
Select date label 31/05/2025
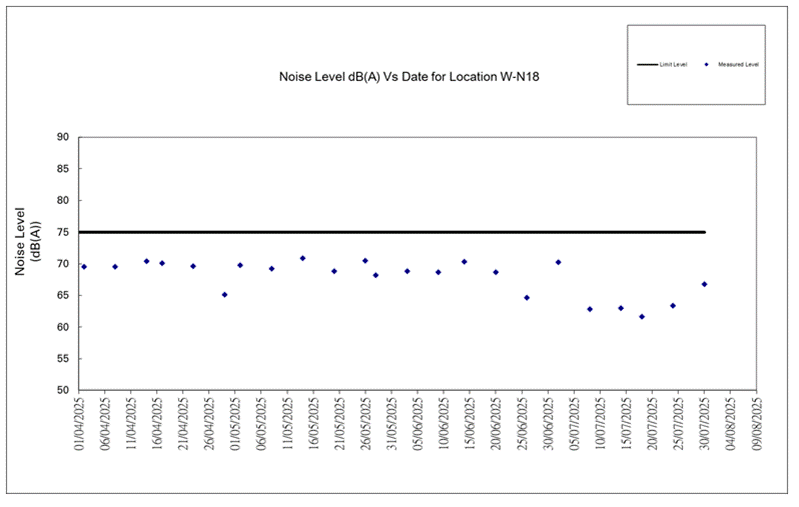(391, 424)
